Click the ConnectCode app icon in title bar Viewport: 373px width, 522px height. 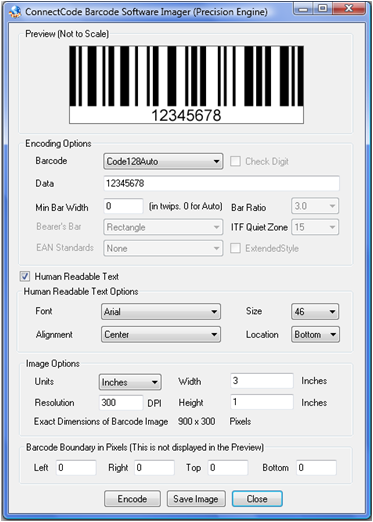point(15,12)
